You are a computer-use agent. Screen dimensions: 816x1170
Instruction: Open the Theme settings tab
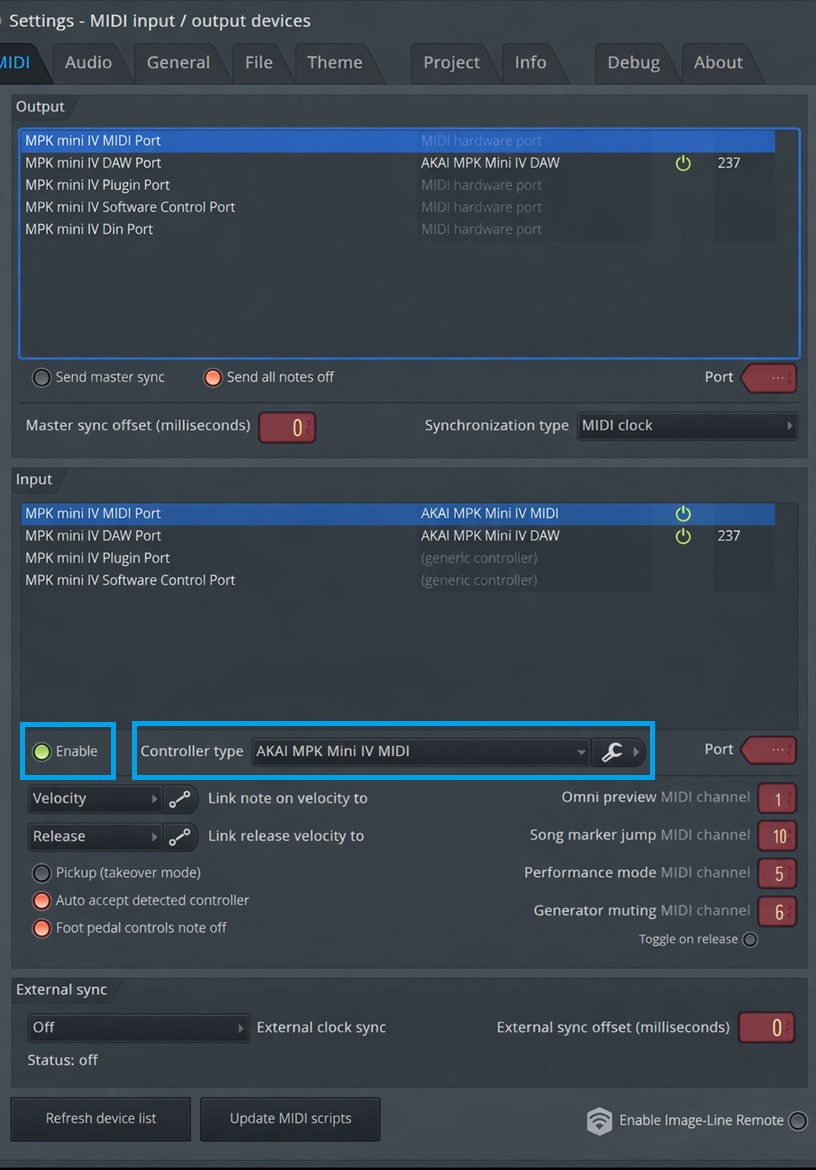click(335, 63)
